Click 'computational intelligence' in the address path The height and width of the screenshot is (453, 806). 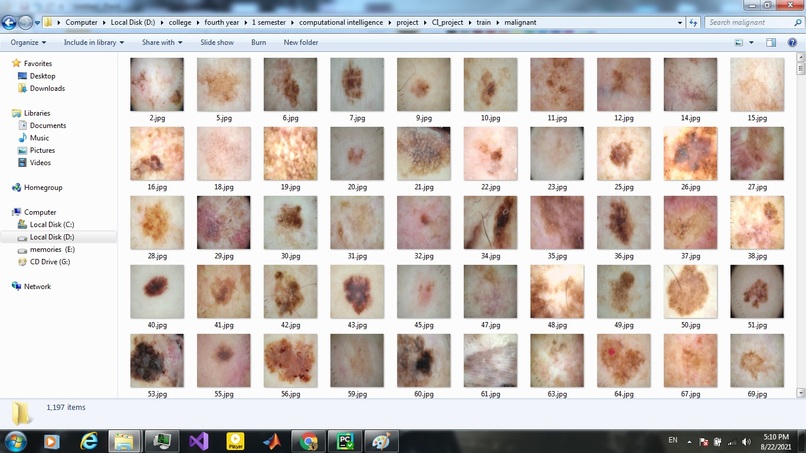341,23
